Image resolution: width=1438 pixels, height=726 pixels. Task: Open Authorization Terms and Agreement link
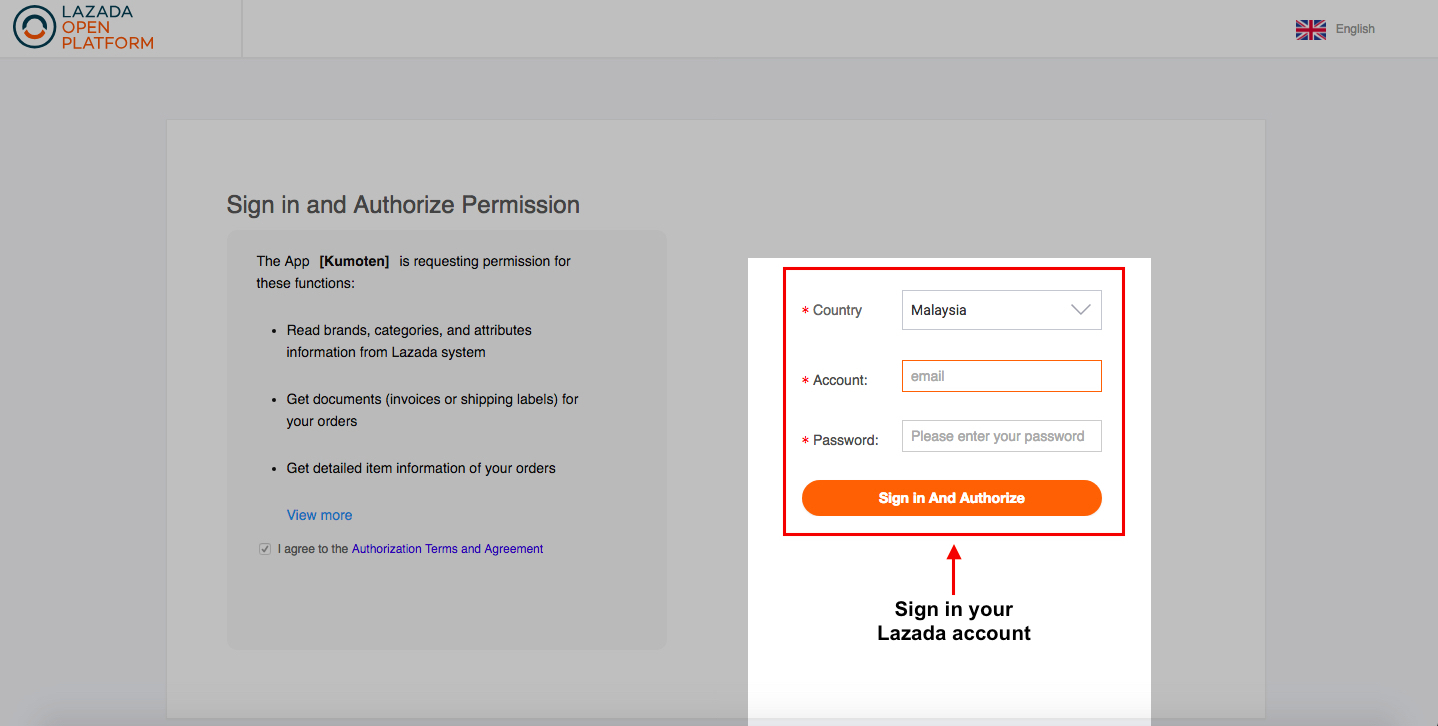tap(447, 549)
